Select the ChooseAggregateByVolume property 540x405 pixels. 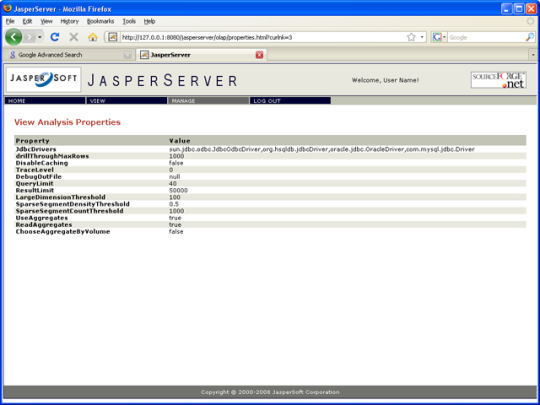(x=63, y=232)
